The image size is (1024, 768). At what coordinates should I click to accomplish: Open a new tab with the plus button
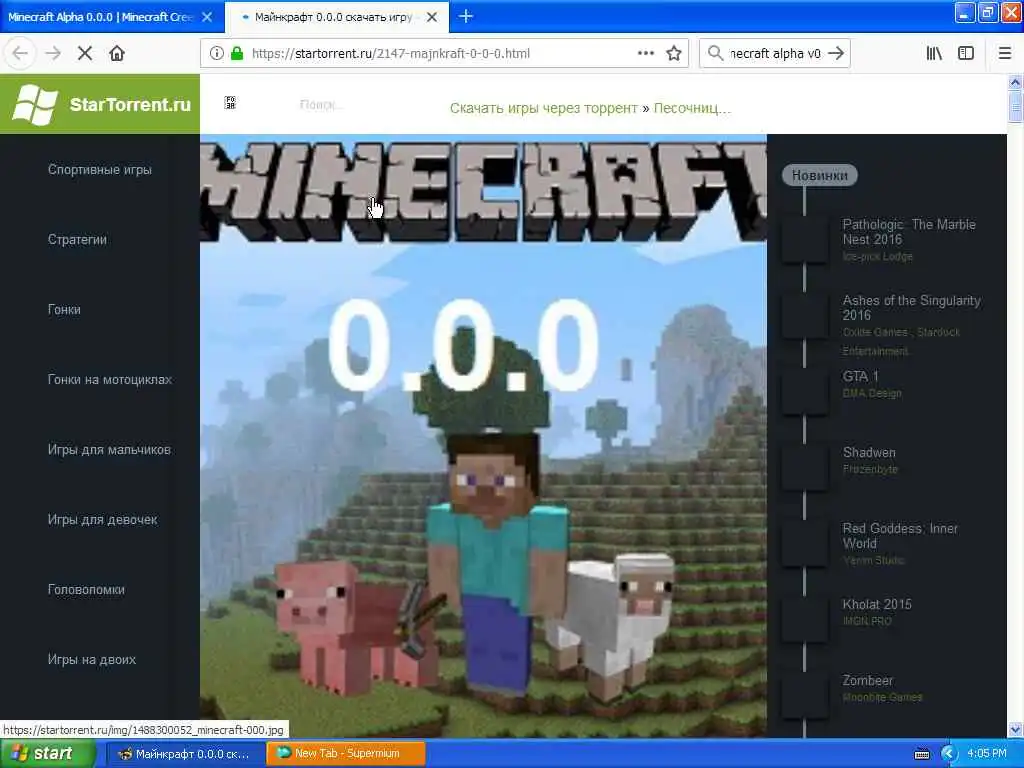pos(466,16)
